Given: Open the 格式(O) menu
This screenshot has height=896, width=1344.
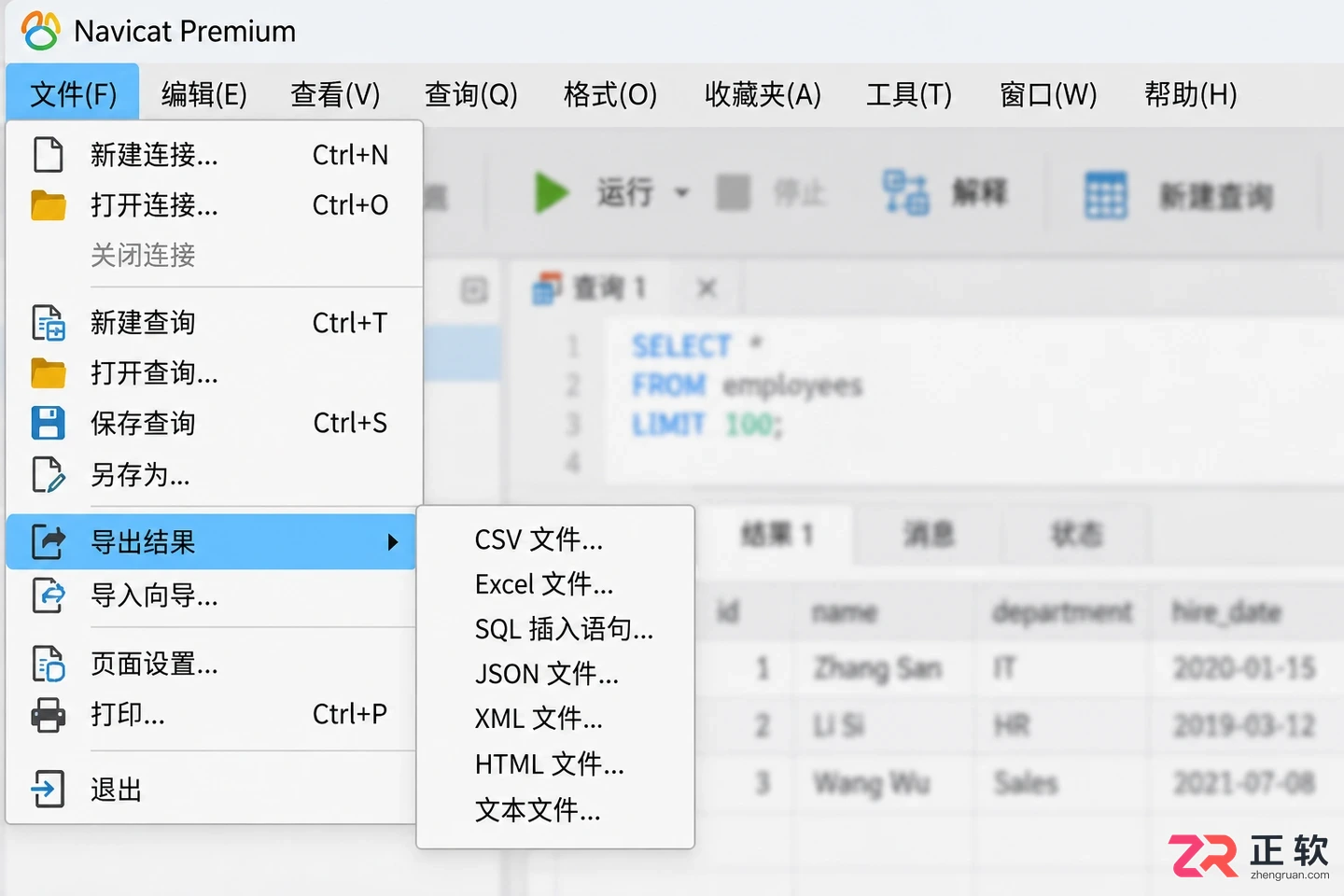Looking at the screenshot, I should point(610,94).
